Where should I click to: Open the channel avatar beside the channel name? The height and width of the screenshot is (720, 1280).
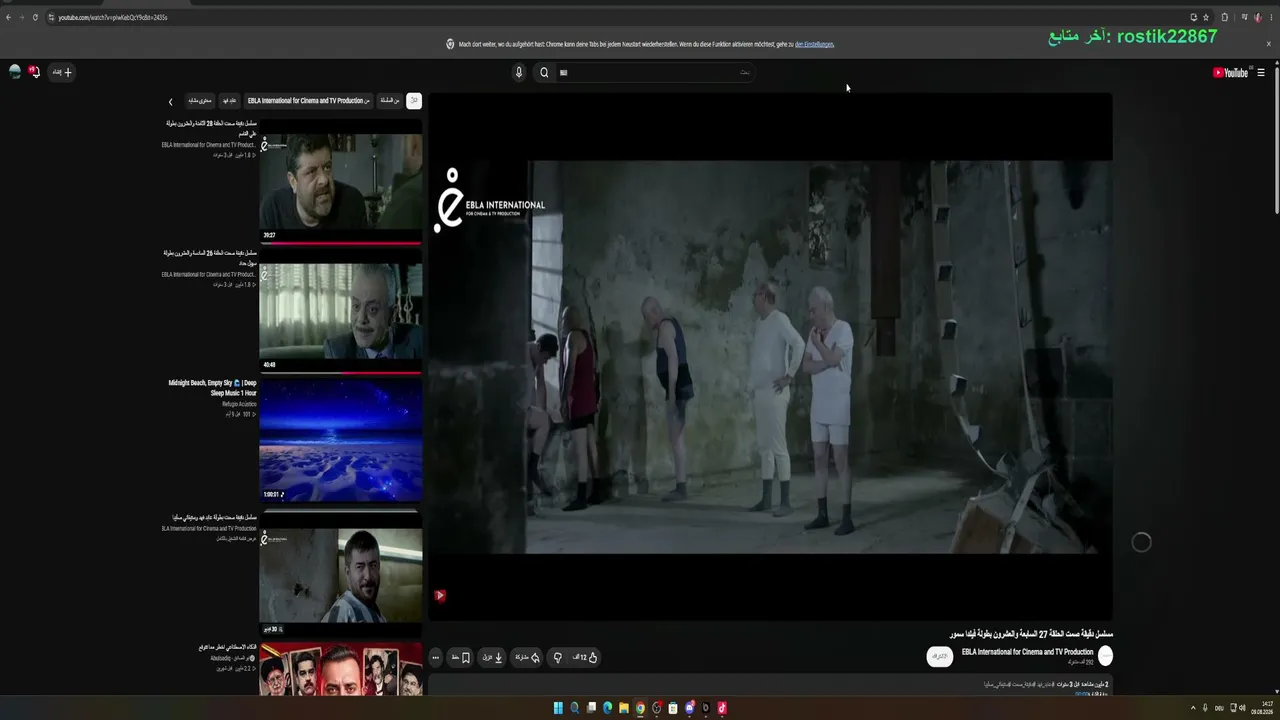(1105, 656)
